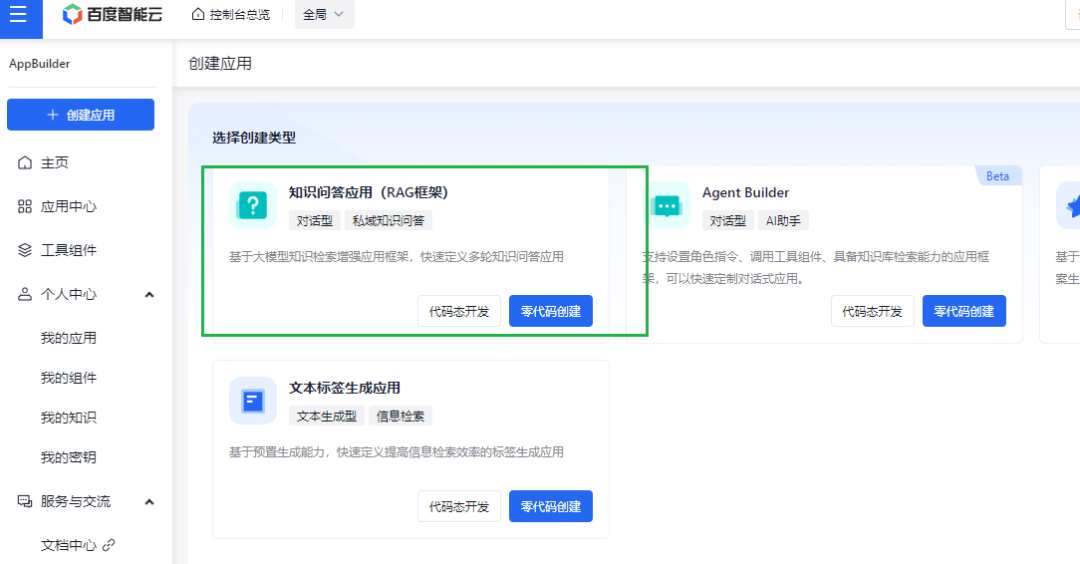Click the 服务与交流 chat icon
This screenshot has width=1080, height=564.
click(x=25, y=501)
